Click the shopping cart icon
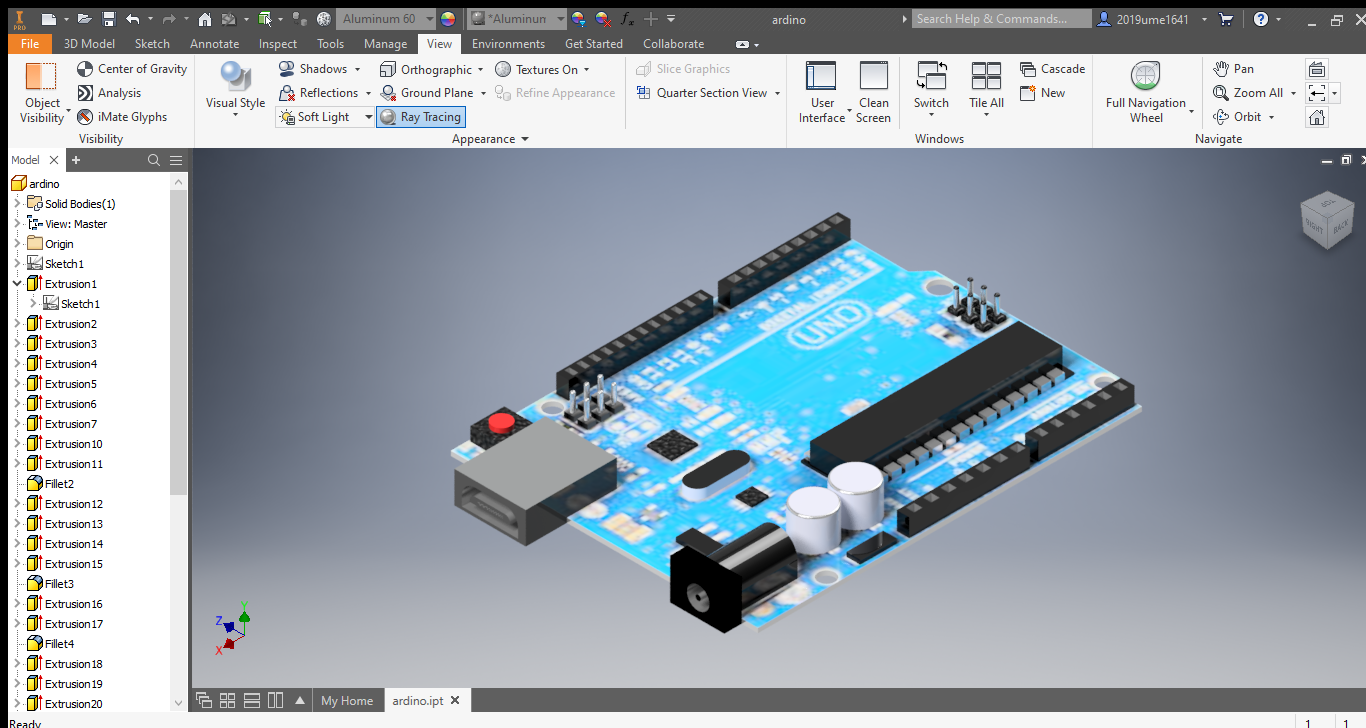 [x=1227, y=19]
